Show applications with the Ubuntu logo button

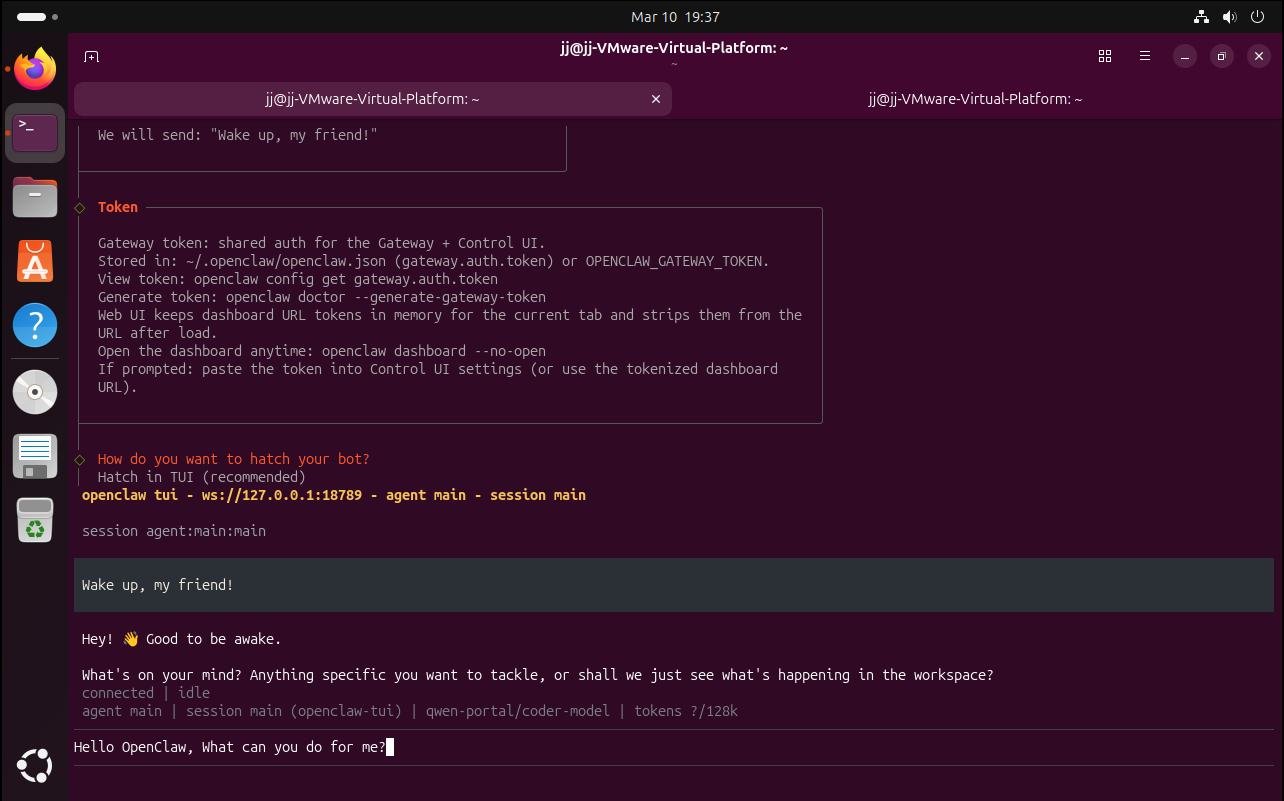click(x=35, y=767)
